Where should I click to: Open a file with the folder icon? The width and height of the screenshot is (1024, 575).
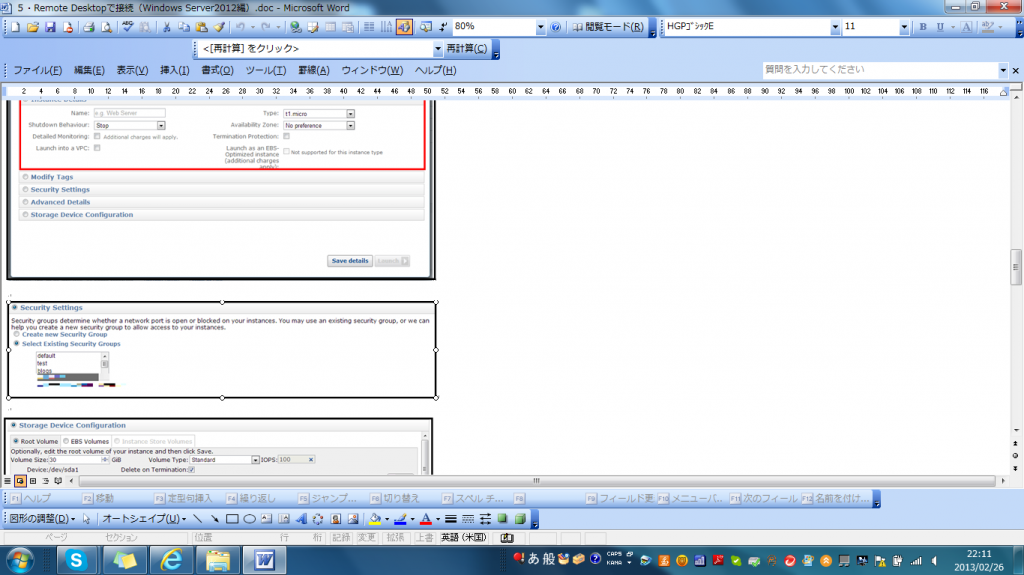(33, 27)
